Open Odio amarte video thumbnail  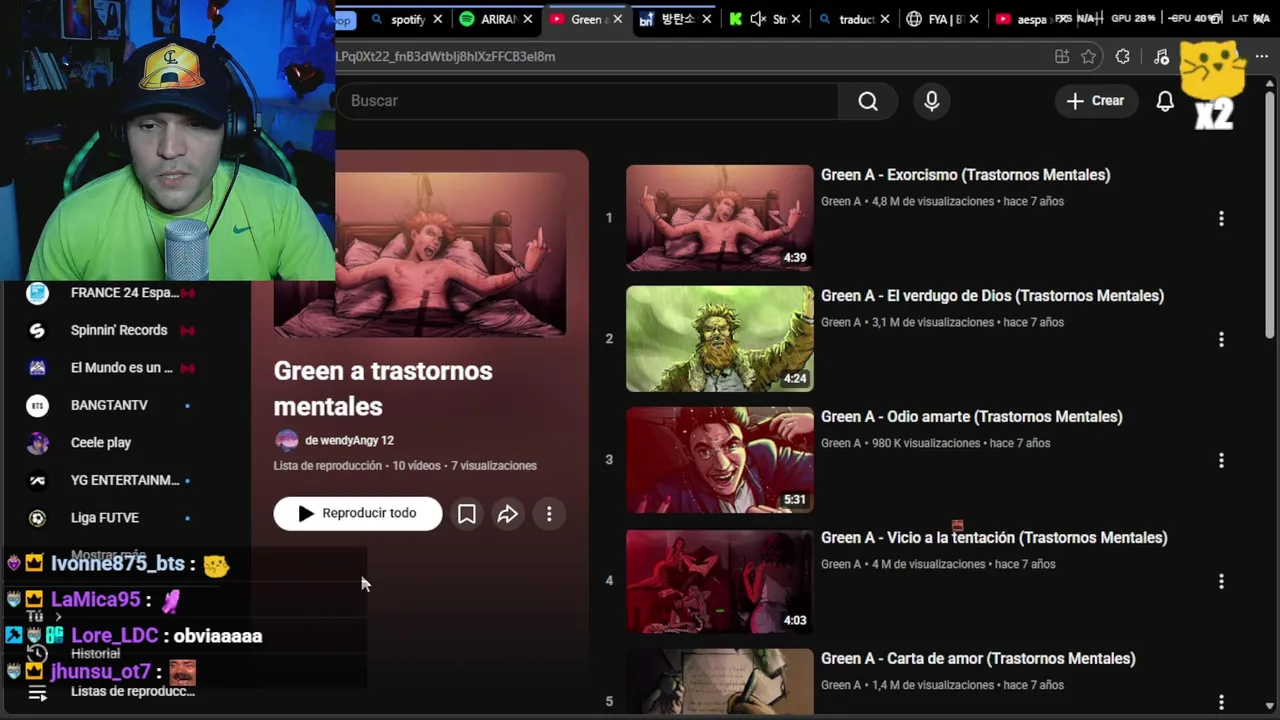tap(720, 460)
